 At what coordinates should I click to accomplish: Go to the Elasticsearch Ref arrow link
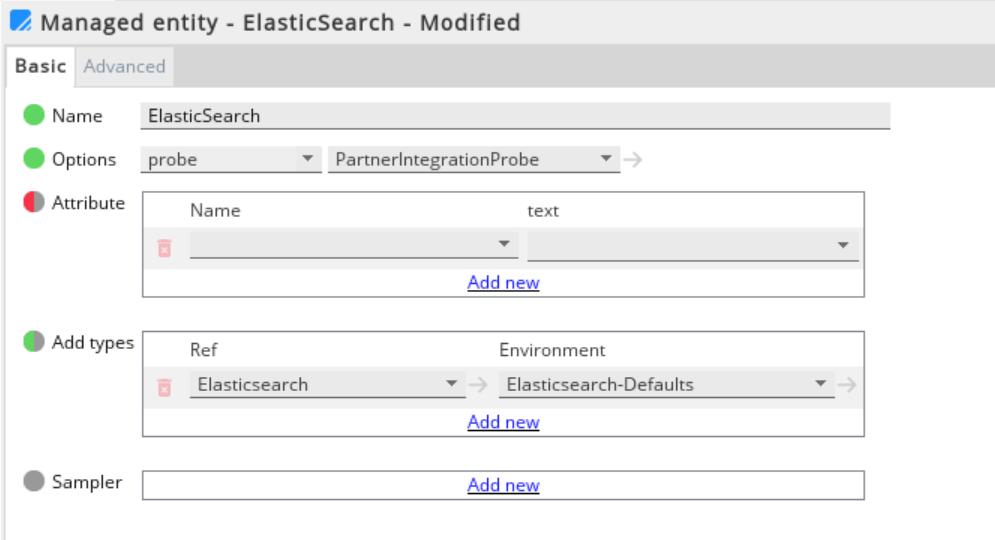478,385
